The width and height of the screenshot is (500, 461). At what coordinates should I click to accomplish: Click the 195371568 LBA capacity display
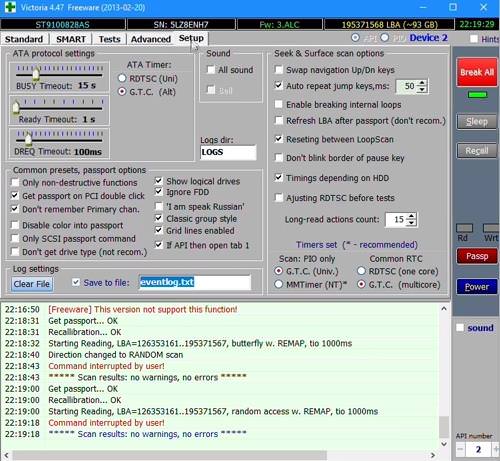pos(389,24)
